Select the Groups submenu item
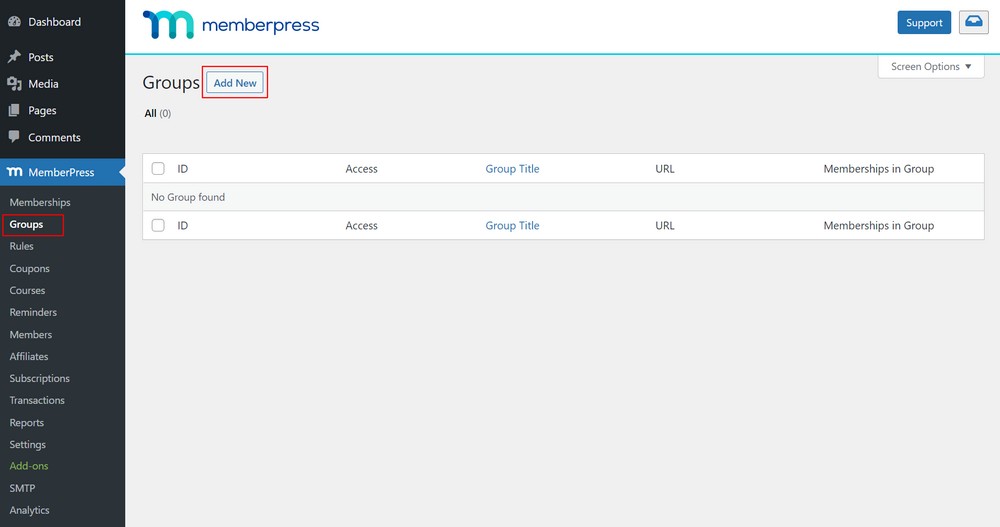Image resolution: width=1000 pixels, height=527 pixels. point(26,225)
